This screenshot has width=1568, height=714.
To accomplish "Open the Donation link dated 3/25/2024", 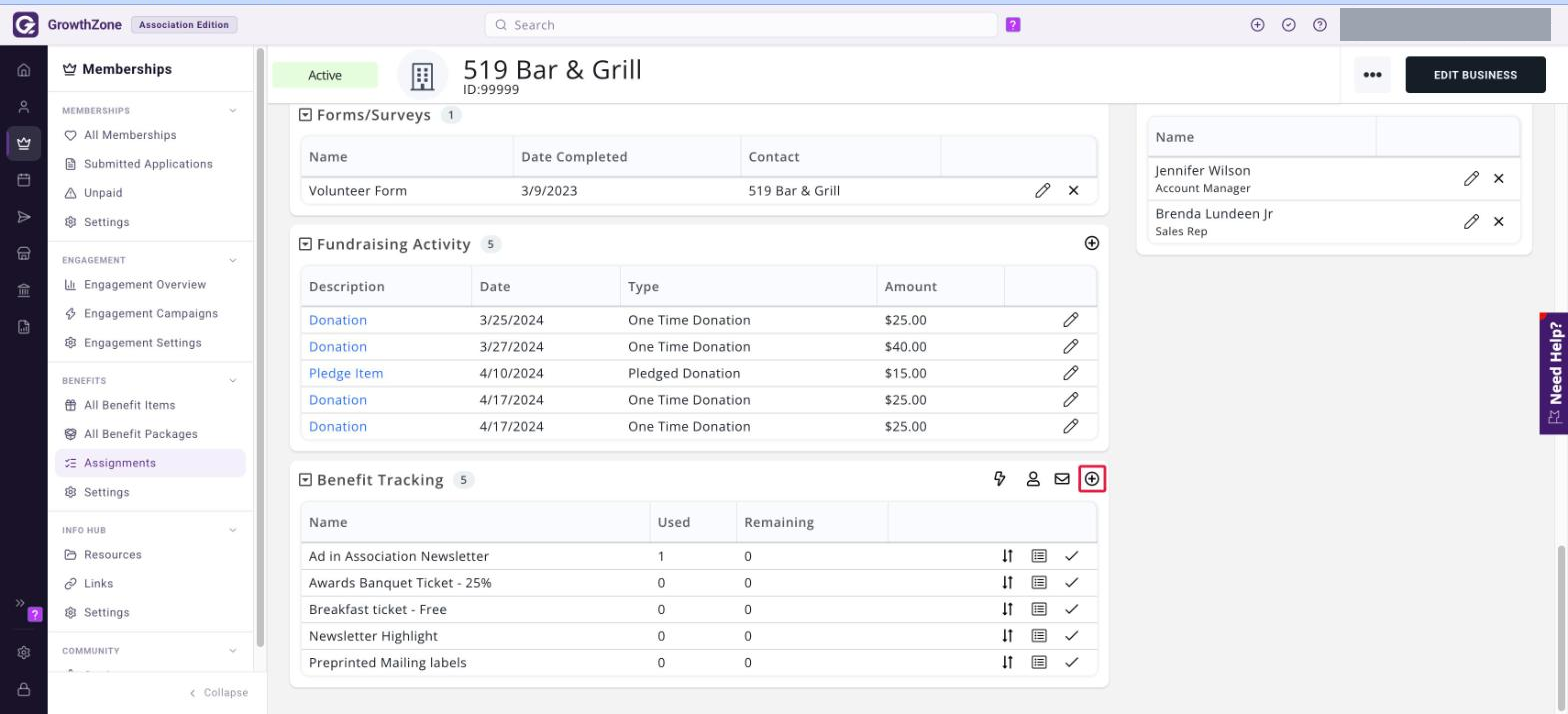I will [338, 320].
